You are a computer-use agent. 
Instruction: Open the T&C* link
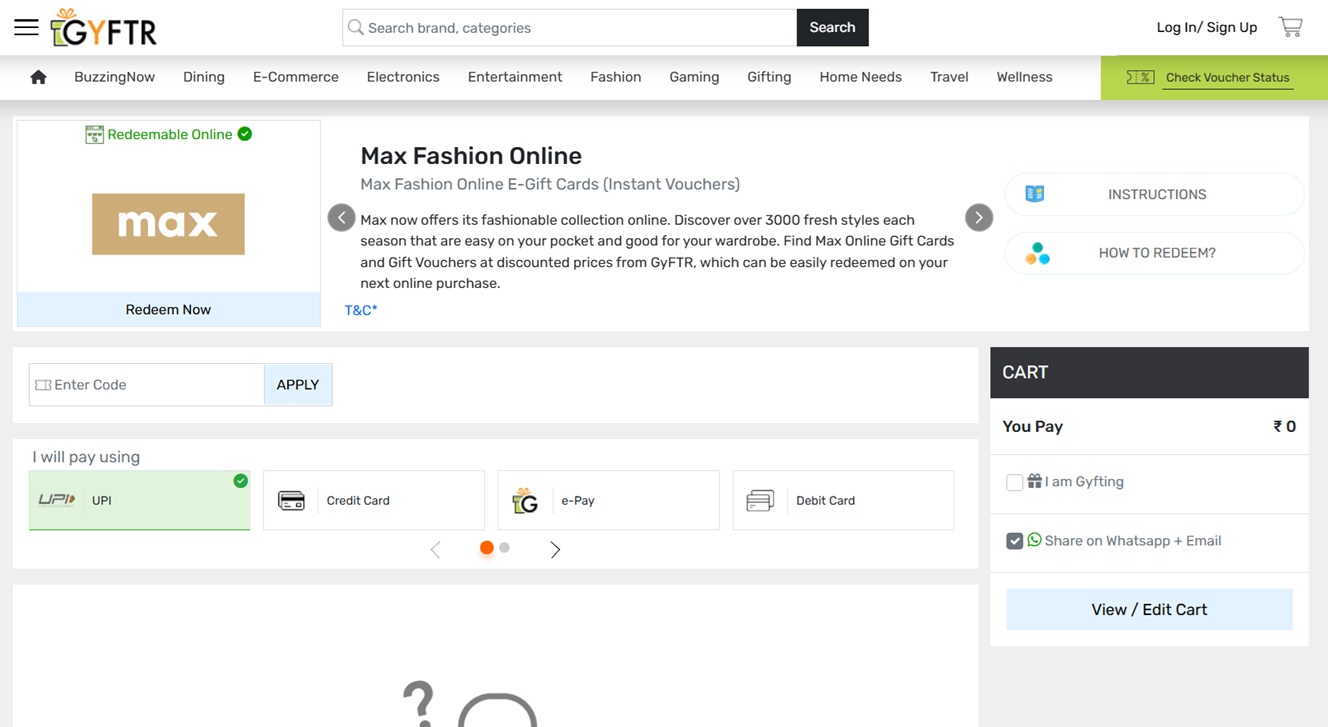(x=361, y=310)
